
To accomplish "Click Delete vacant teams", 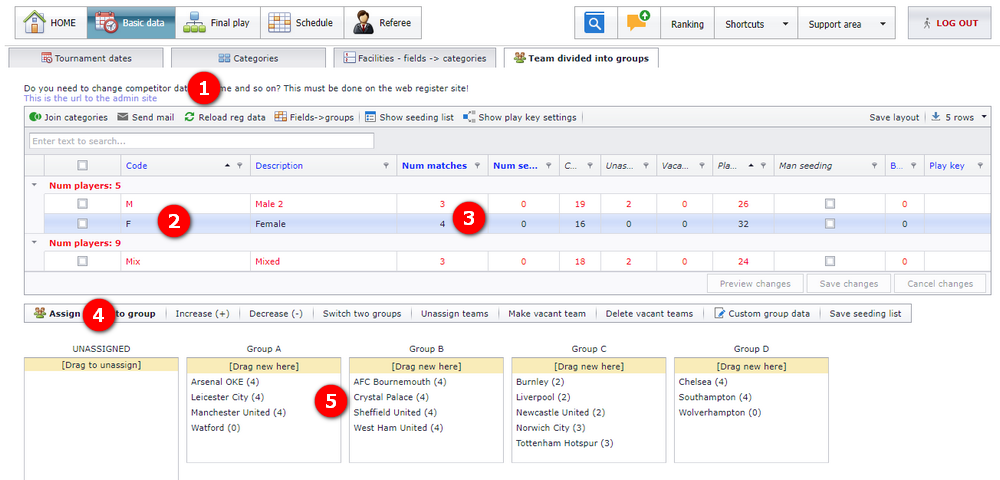I will [x=649, y=314].
